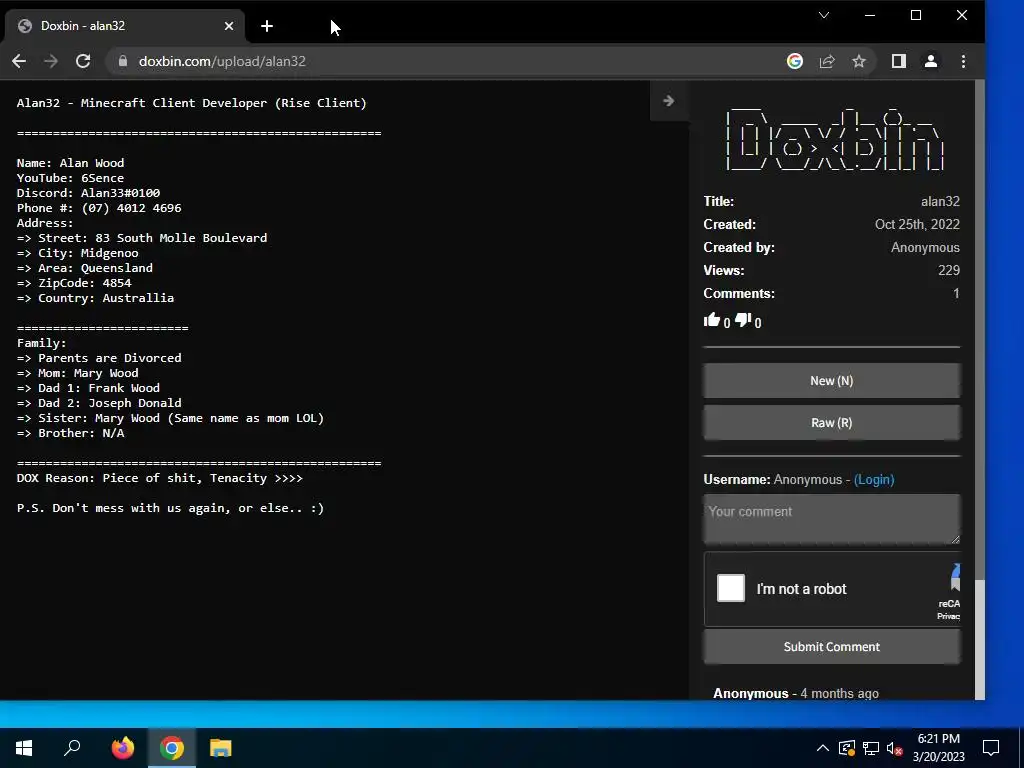
Task: Open Windows taskbar search
Action: (x=72, y=748)
